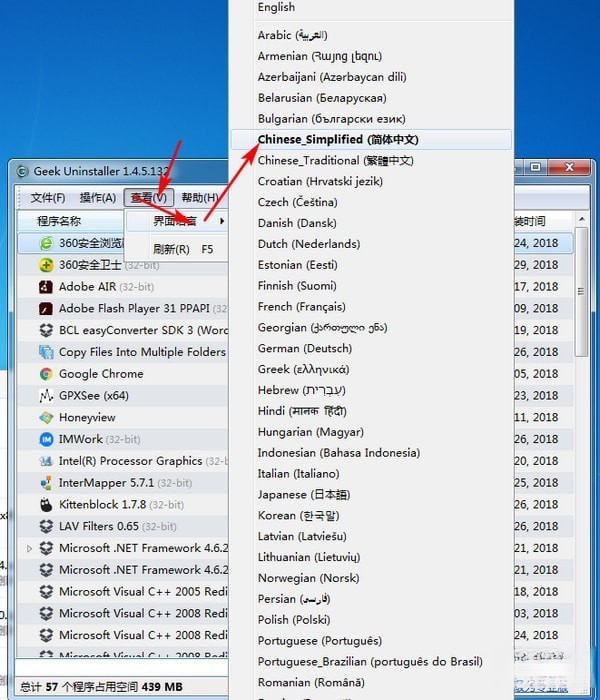Select Hungarian (Magyar) language
600x700 pixels.
pos(371,432)
